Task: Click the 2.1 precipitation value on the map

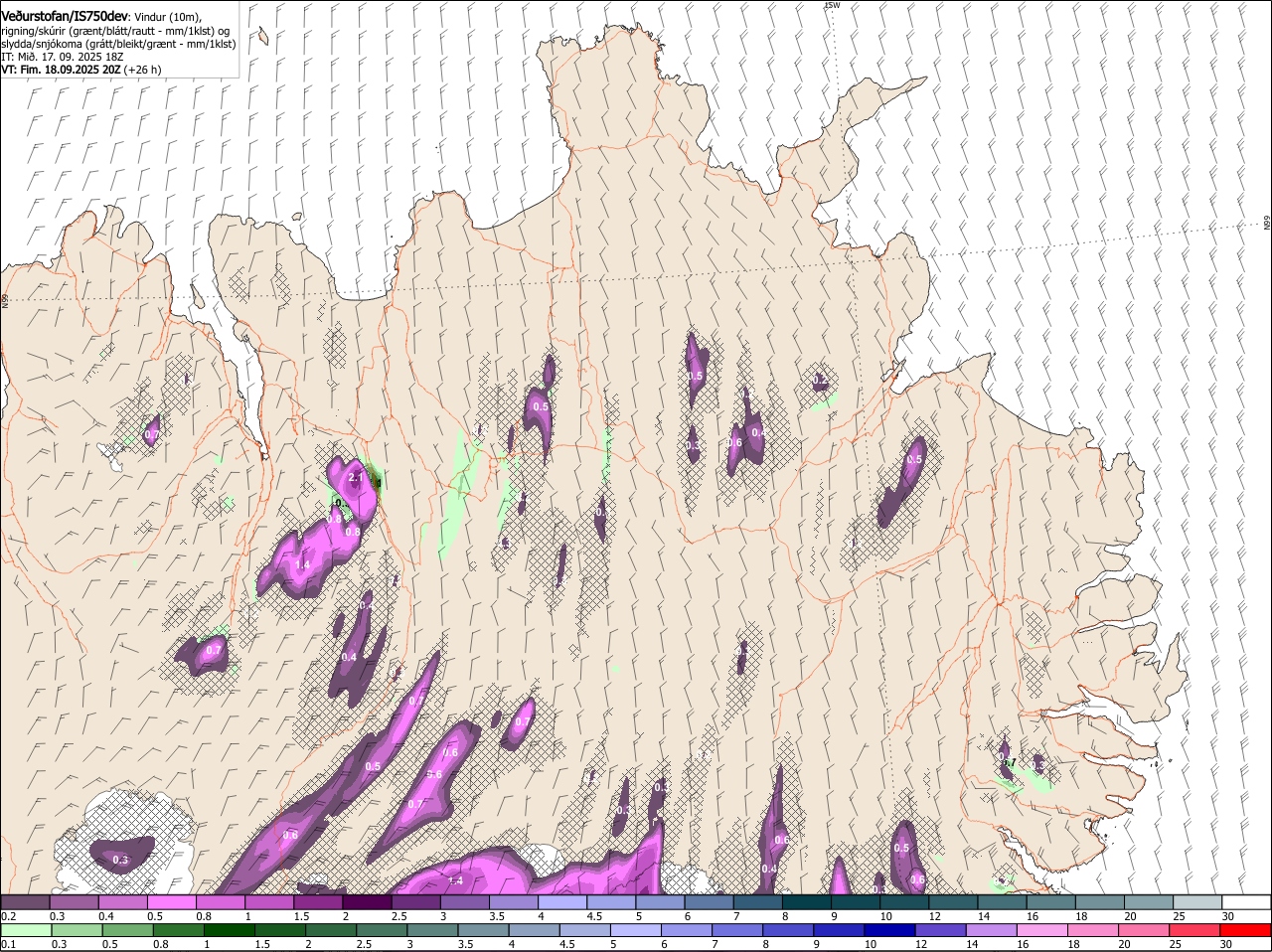Action: (x=357, y=479)
